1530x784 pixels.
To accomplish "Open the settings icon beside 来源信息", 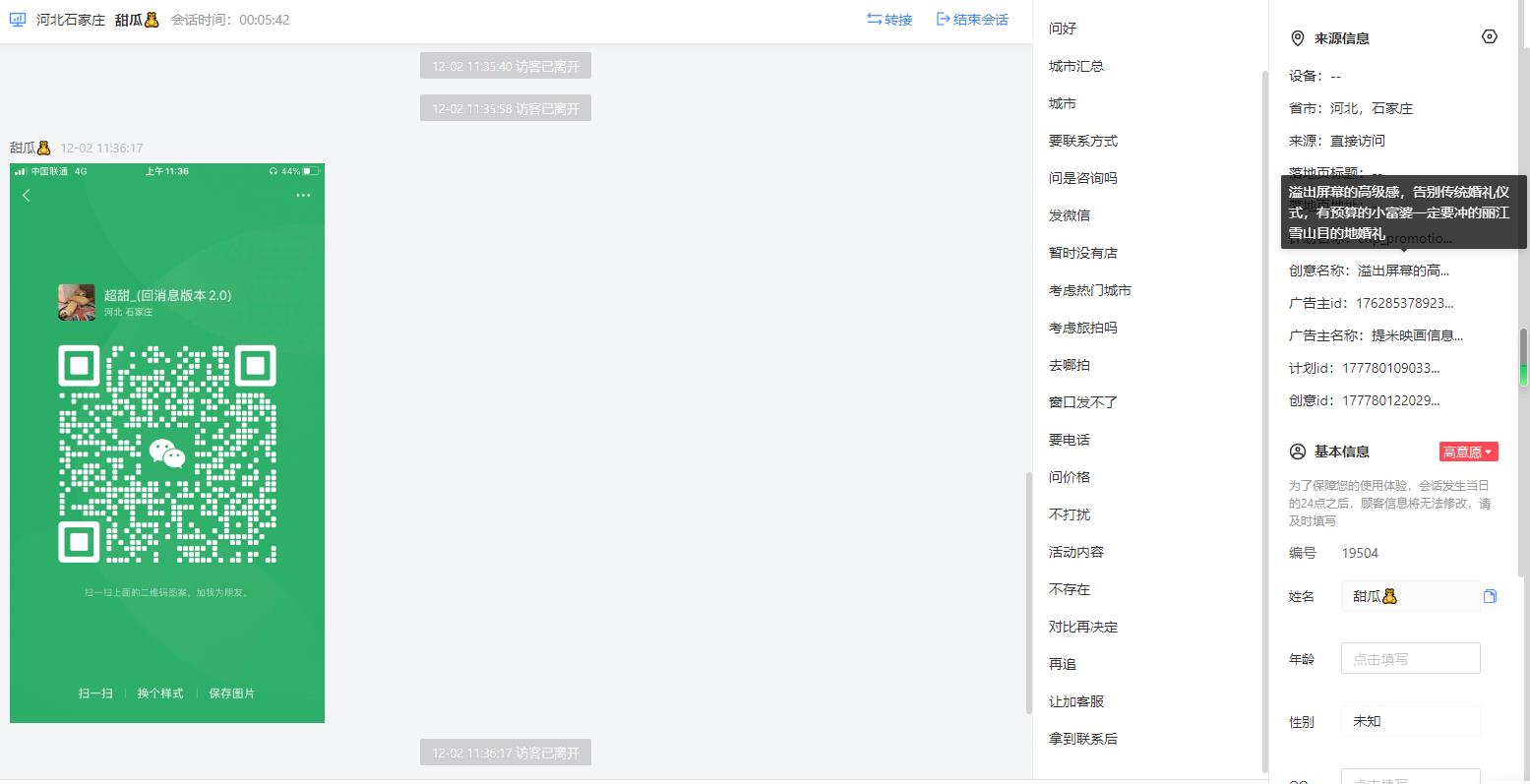I will click(x=1490, y=36).
